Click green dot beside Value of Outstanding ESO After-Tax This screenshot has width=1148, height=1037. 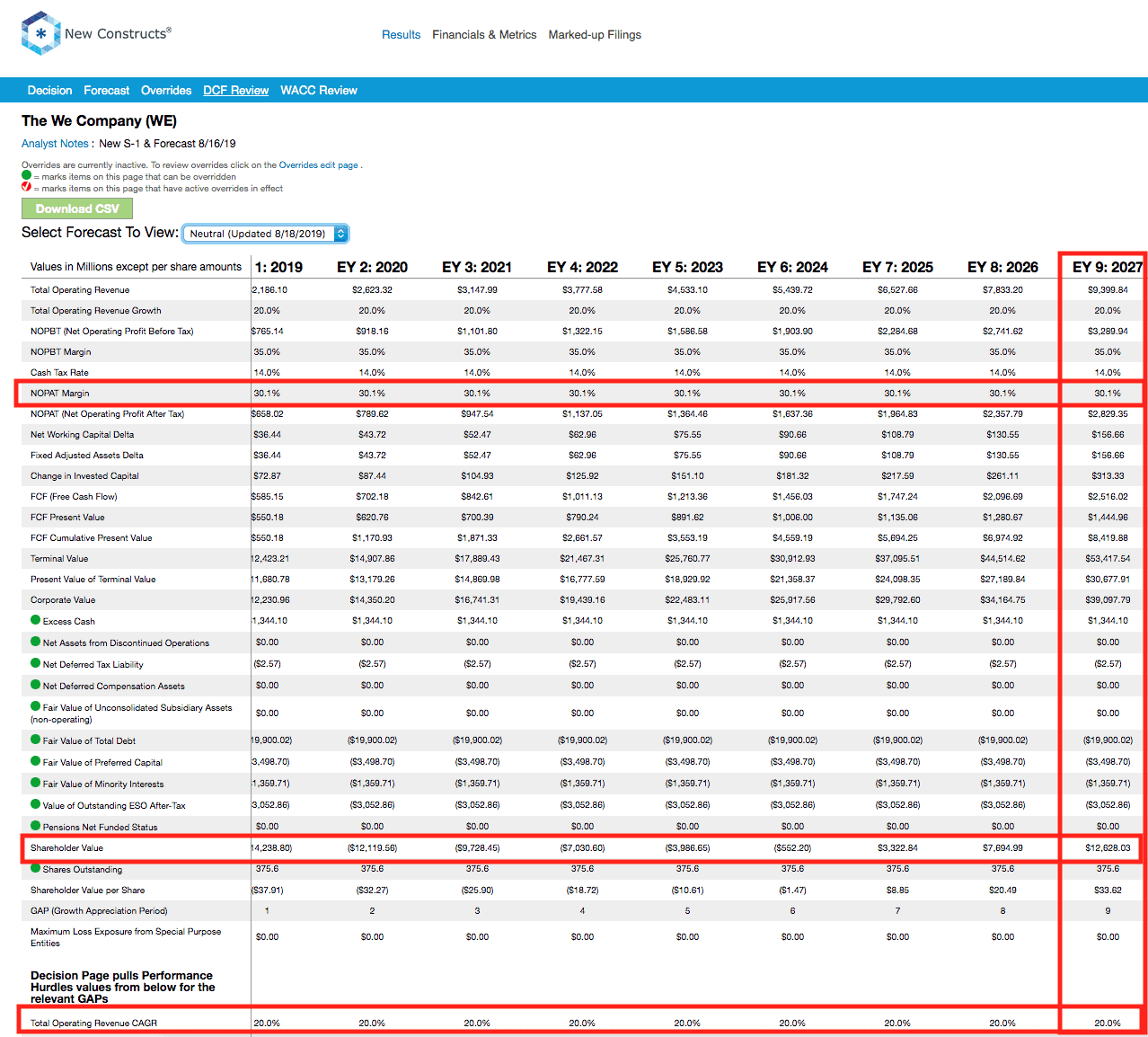click(x=36, y=804)
